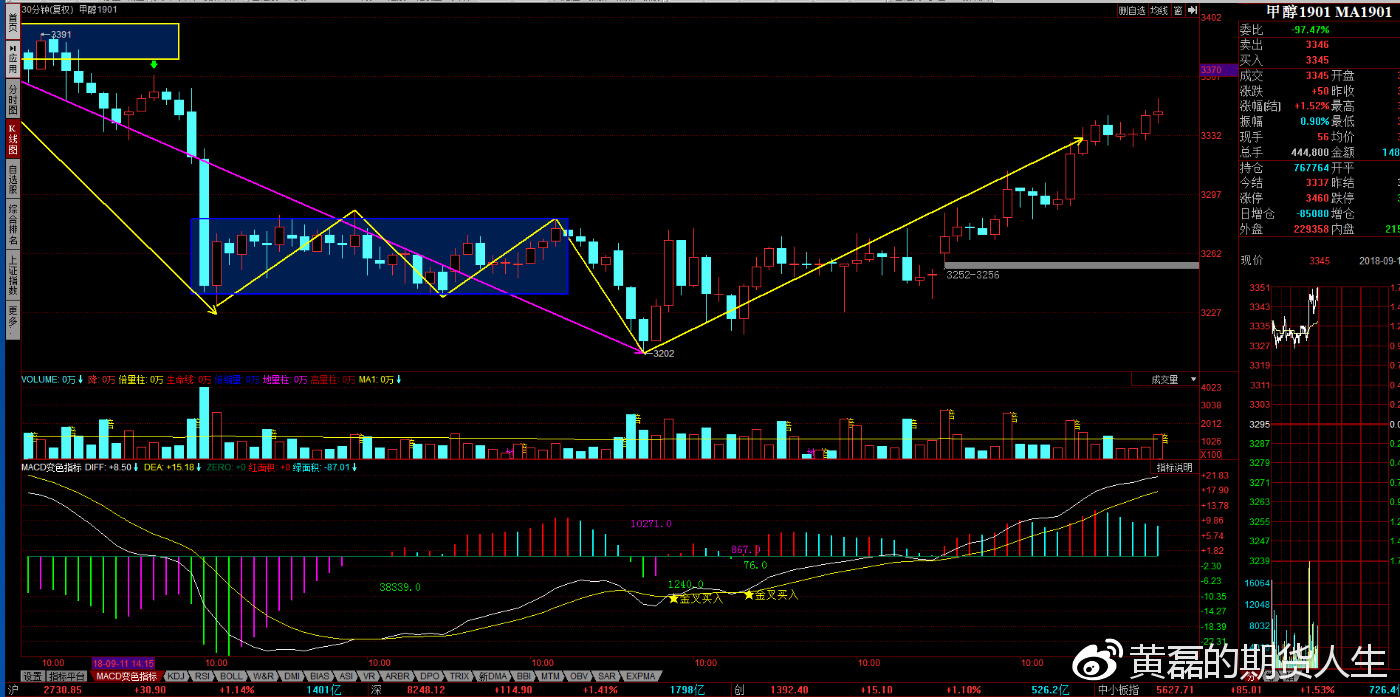Select the W&R indicator tab
Viewport: 1400px width, 697px height.
(263, 677)
